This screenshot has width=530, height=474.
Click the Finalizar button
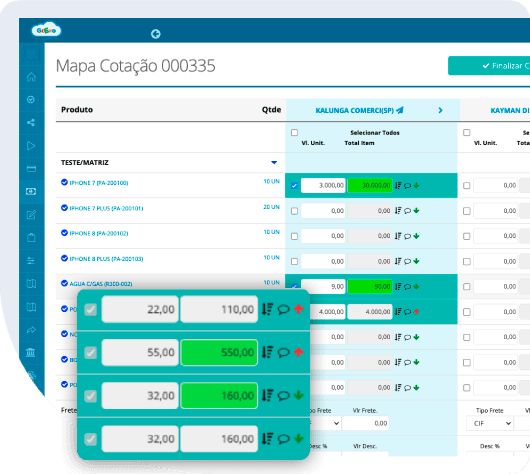pyautogui.click(x=489, y=66)
